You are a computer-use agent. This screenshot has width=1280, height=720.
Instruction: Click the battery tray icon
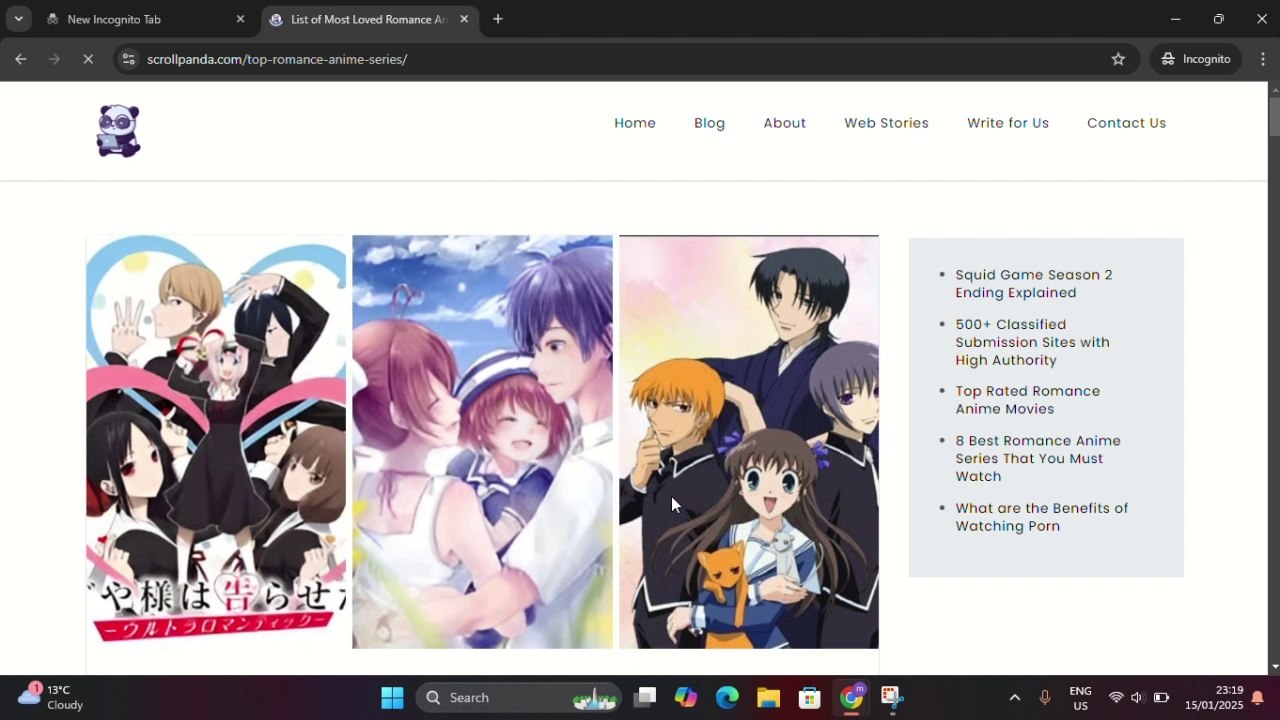[x=1161, y=698]
